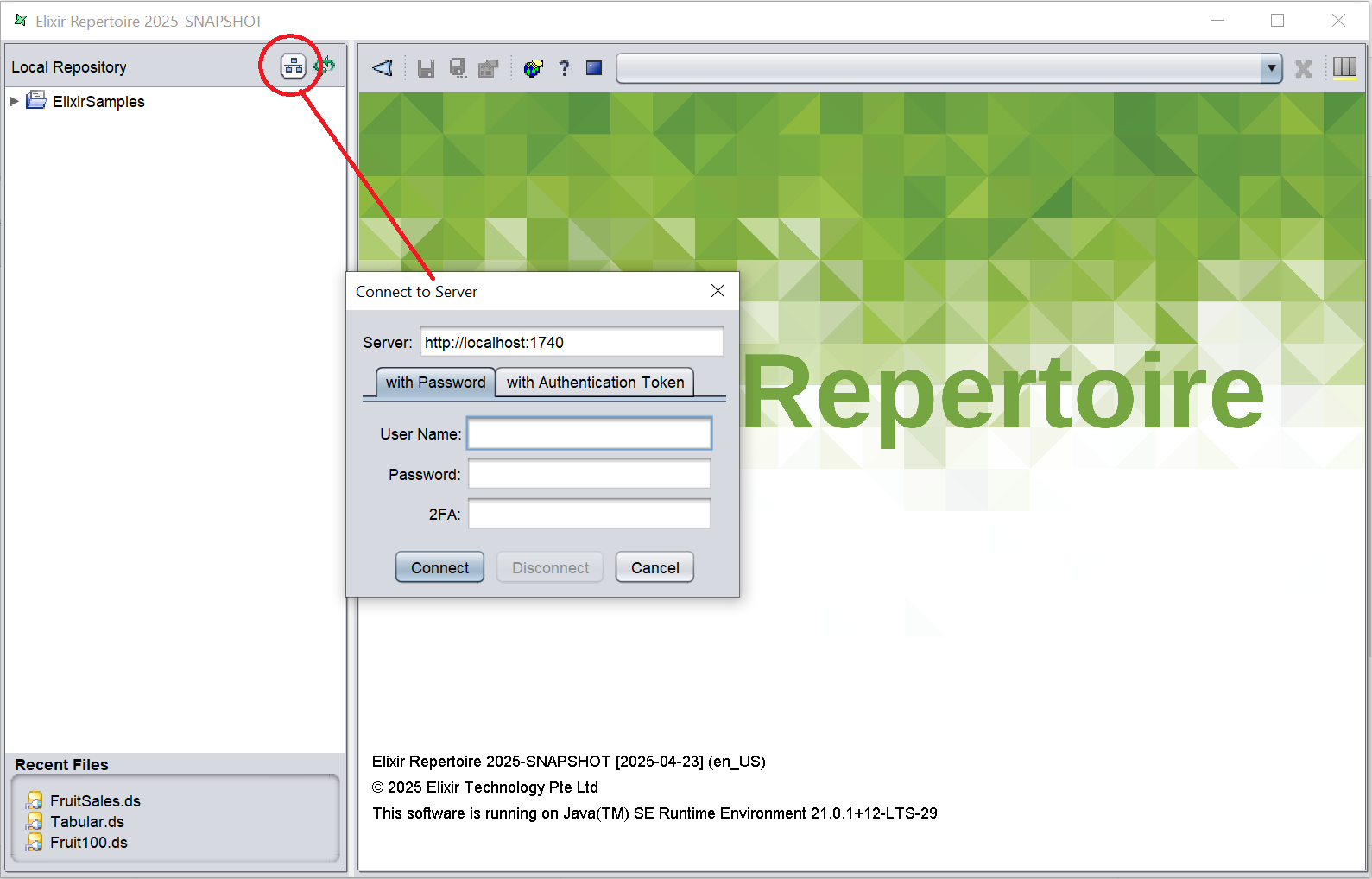Switch to with Authentication Token tab
The width and height of the screenshot is (1372, 879).
pyautogui.click(x=595, y=383)
